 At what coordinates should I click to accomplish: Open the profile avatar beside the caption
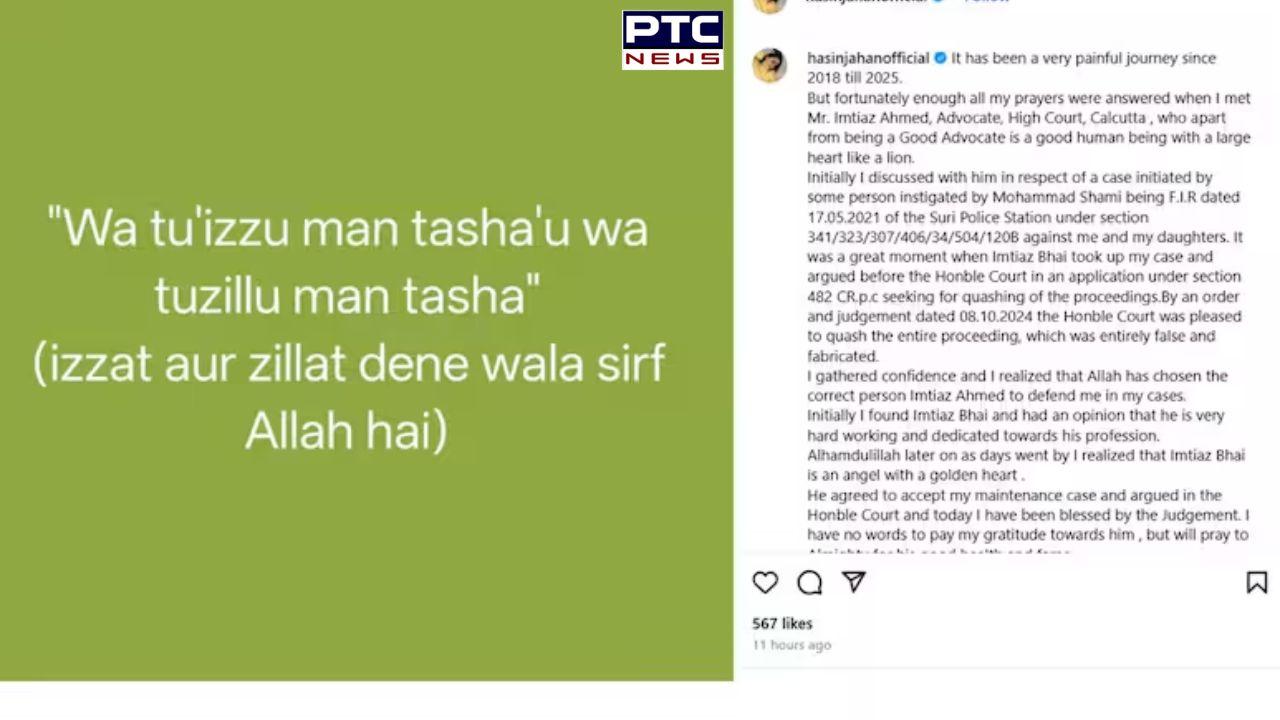click(x=770, y=65)
